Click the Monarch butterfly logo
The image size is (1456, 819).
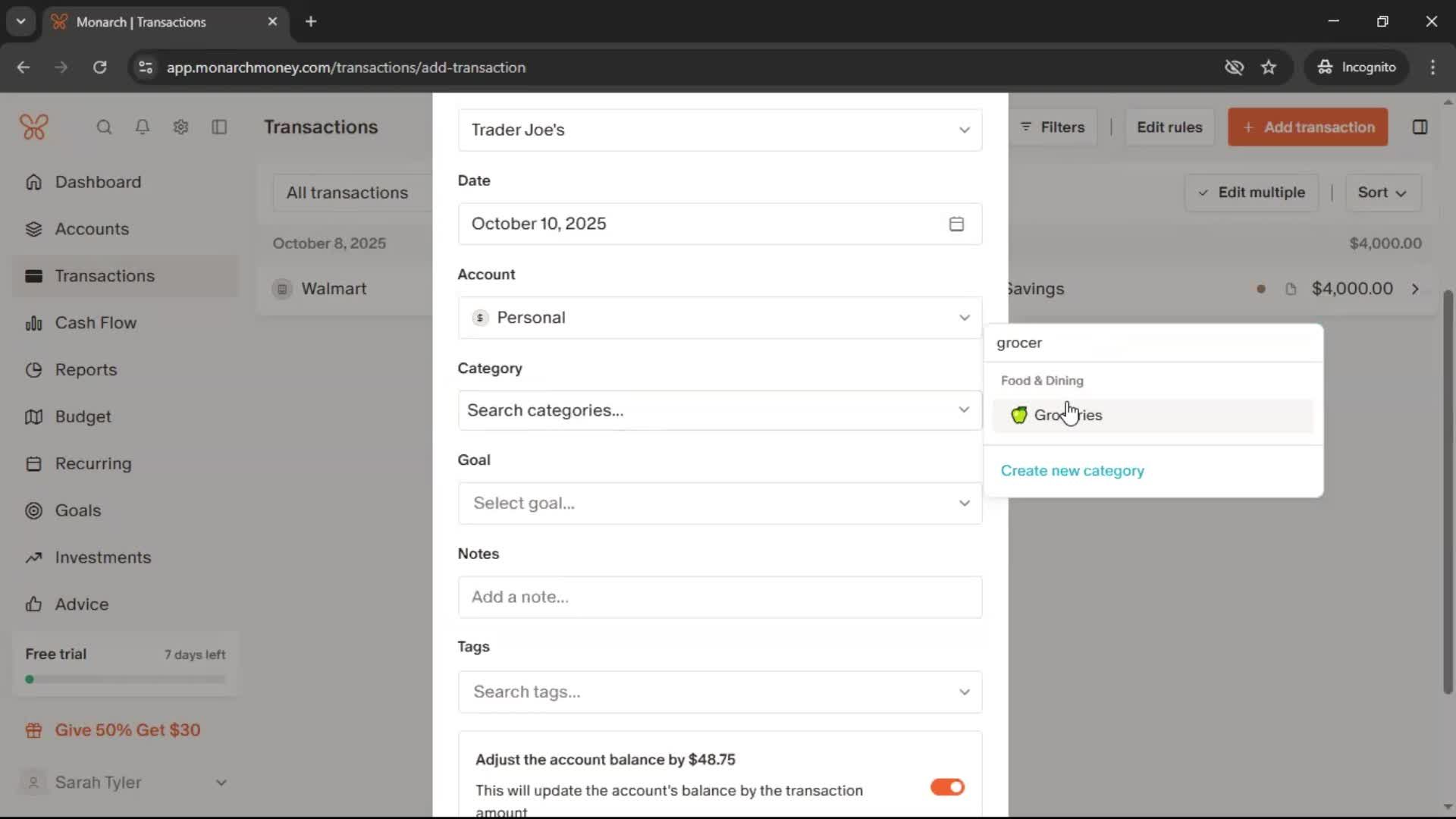pos(34,127)
